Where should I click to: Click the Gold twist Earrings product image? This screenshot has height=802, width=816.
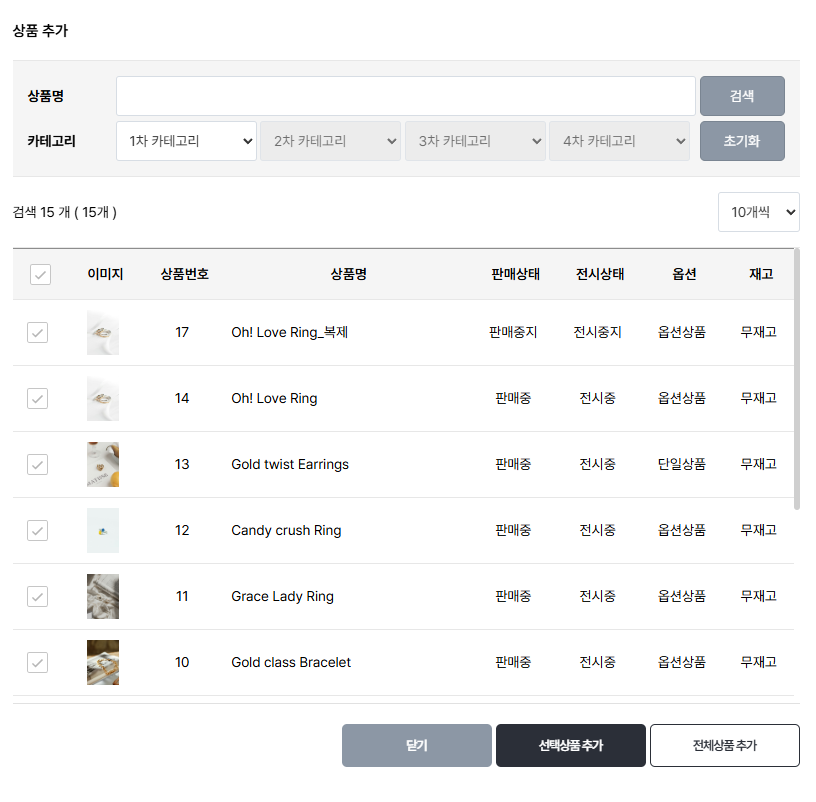(103, 465)
